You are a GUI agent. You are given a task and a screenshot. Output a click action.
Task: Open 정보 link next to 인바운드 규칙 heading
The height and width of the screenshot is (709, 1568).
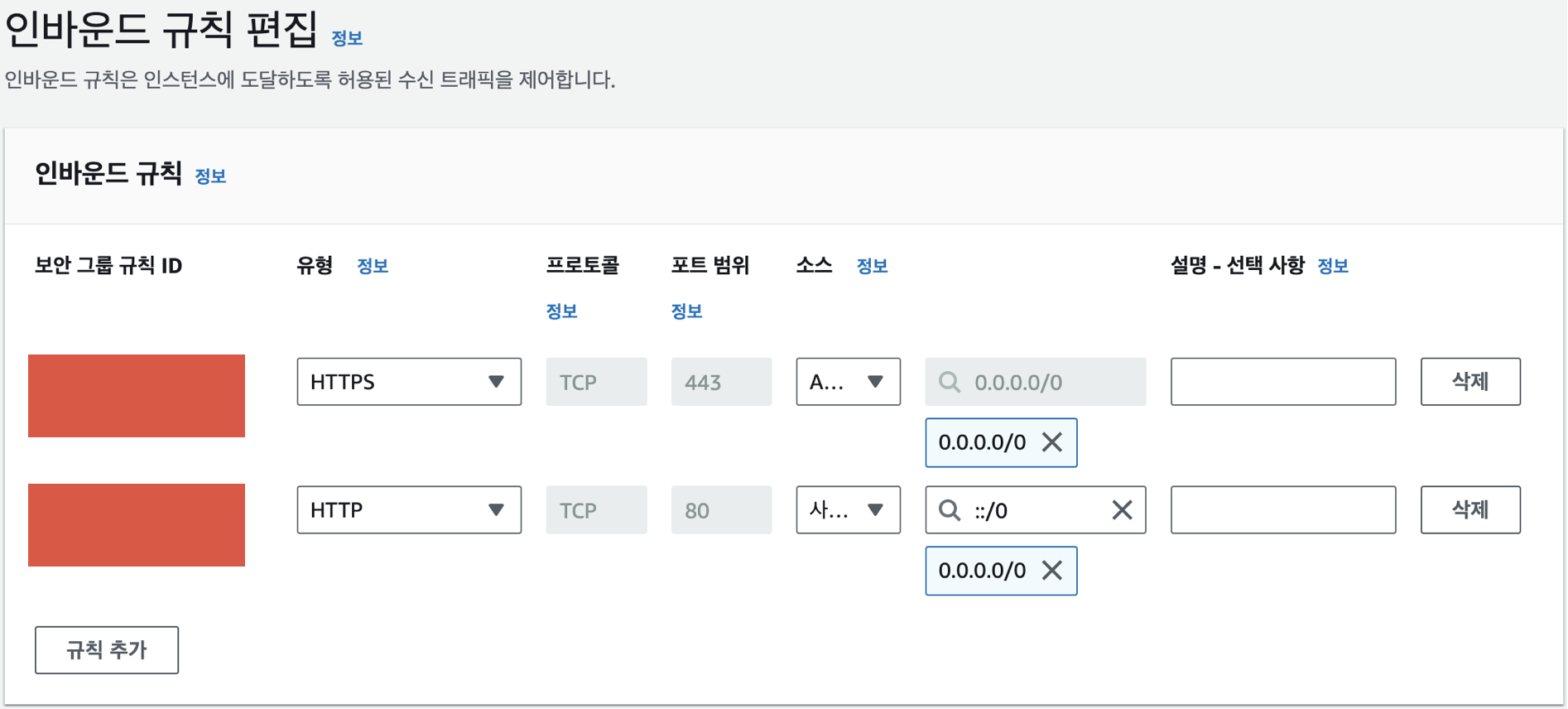pos(210,176)
